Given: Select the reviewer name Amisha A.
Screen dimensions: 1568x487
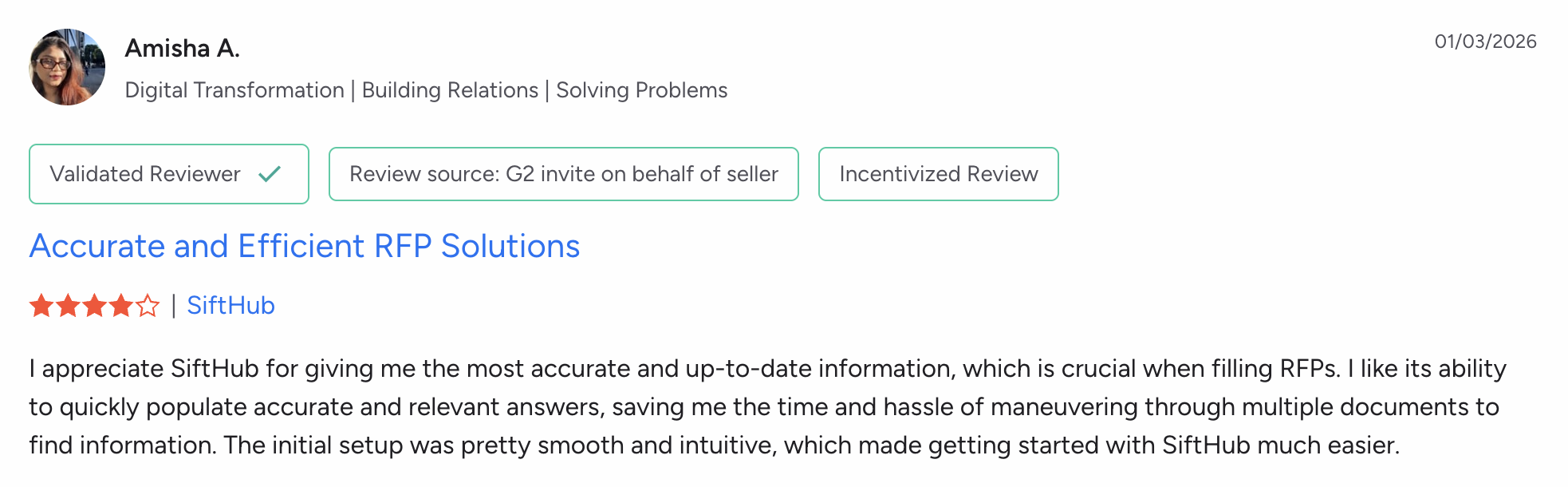Looking at the screenshot, I should click(182, 48).
